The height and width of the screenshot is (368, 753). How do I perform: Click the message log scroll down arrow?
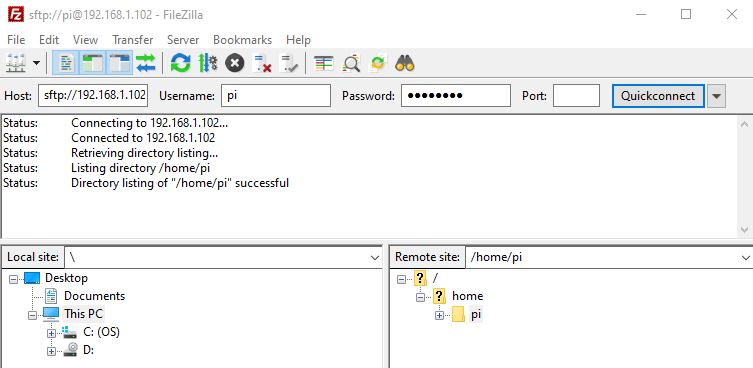coord(745,230)
